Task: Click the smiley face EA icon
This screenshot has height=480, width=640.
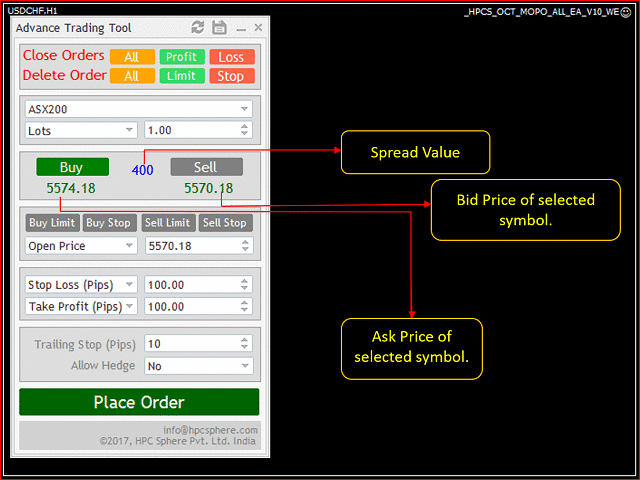Action: pos(625,12)
